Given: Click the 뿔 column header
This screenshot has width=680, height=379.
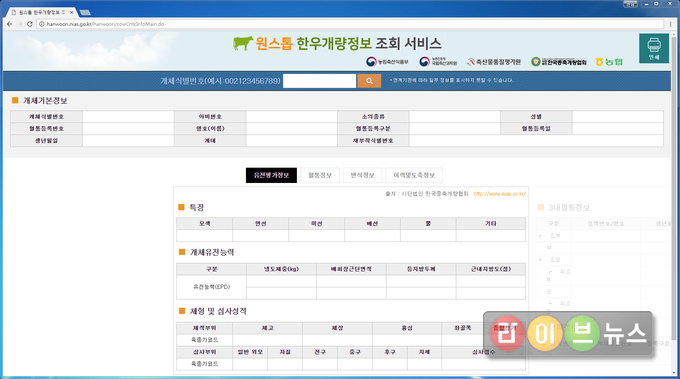Looking at the screenshot, I should tap(428, 224).
